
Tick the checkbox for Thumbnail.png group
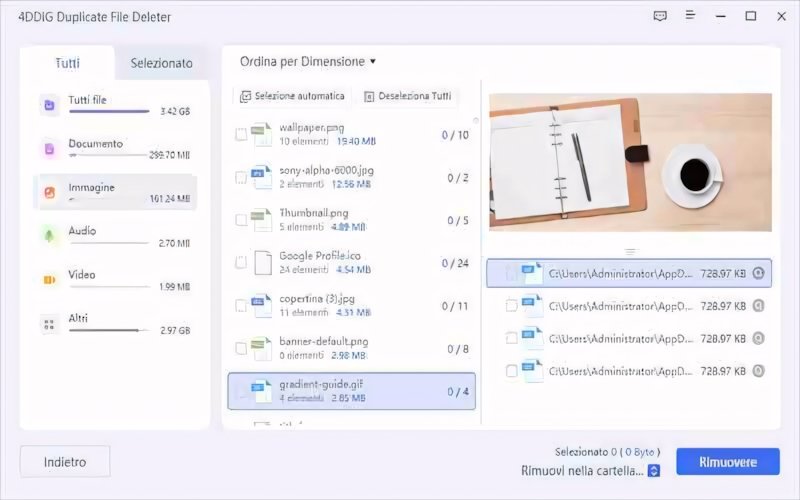coord(241,220)
